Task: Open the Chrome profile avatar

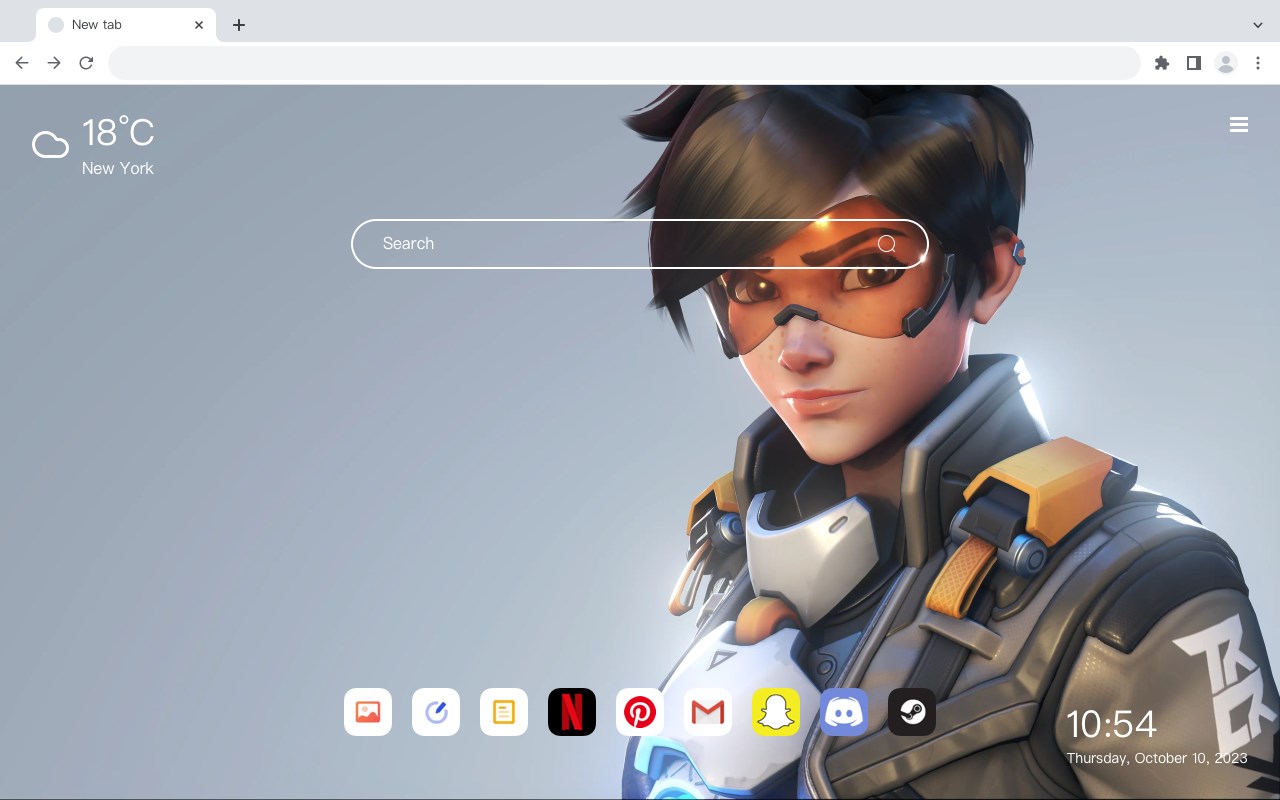Action: click(1226, 63)
